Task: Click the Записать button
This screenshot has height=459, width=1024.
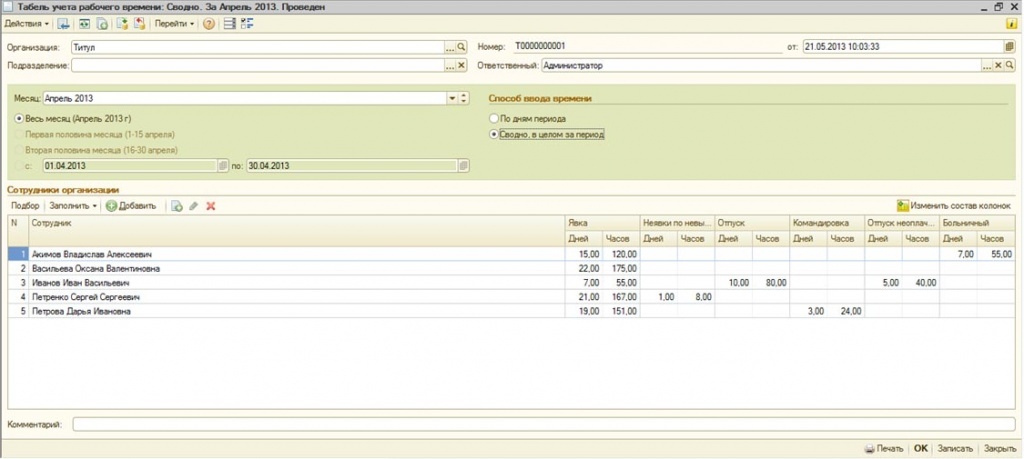Action: pyautogui.click(x=956, y=449)
